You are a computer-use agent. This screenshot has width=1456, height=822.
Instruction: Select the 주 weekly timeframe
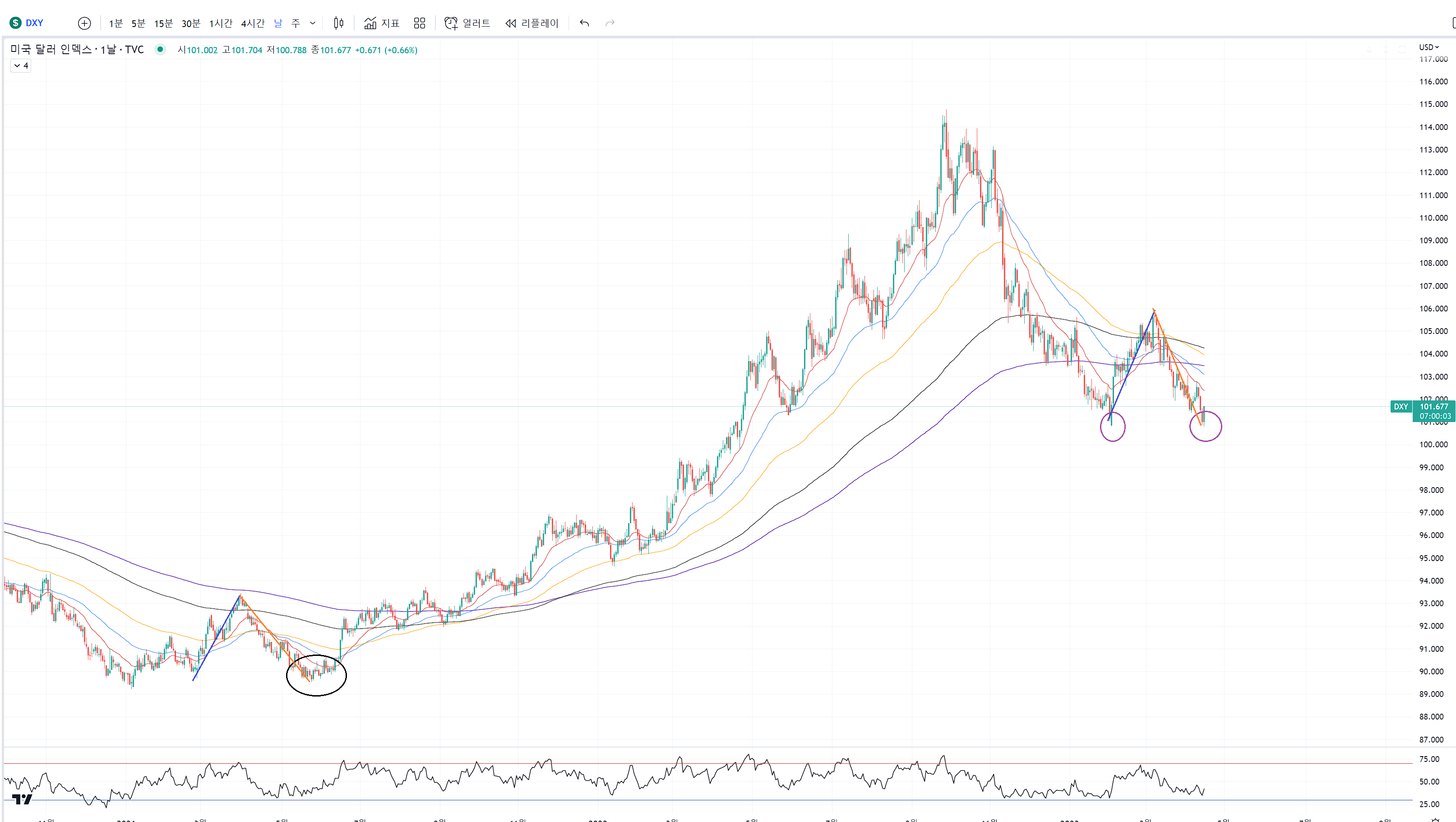point(296,23)
